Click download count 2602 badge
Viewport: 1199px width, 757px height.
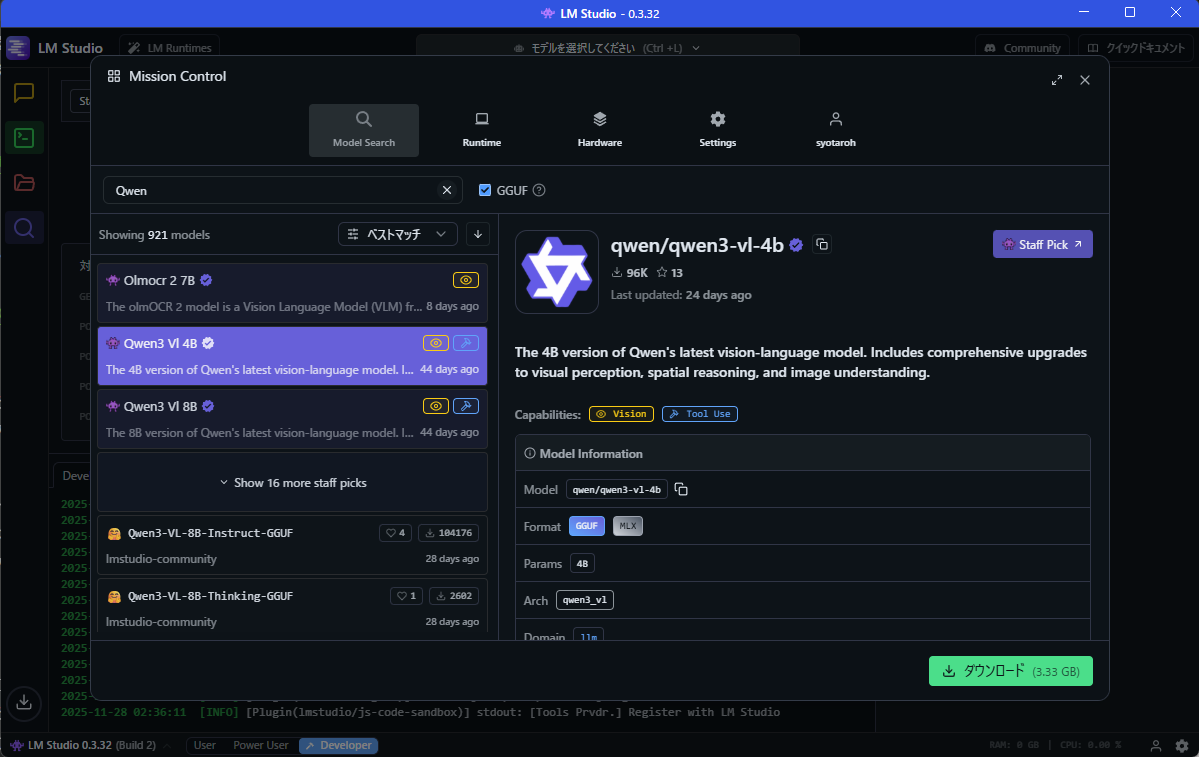coord(453,596)
